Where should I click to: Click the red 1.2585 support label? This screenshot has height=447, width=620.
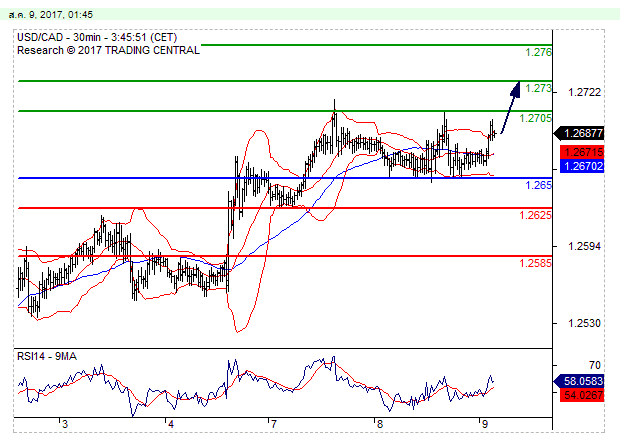[535, 263]
